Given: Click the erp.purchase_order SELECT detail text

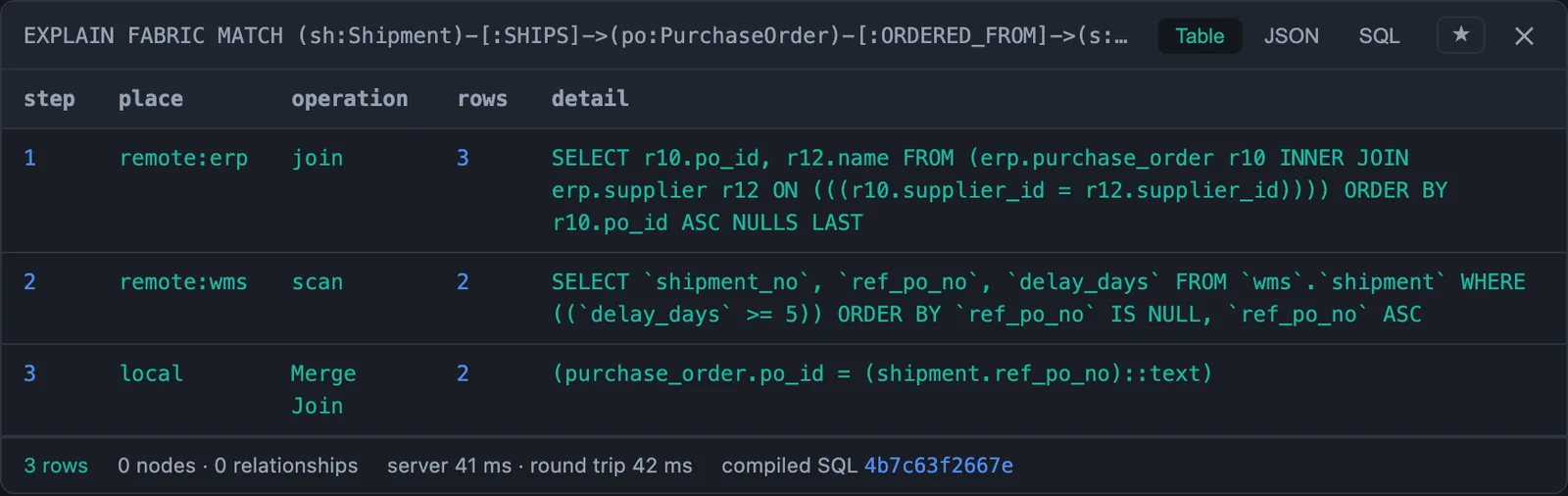Looking at the screenshot, I should pyautogui.click(x=1000, y=190).
